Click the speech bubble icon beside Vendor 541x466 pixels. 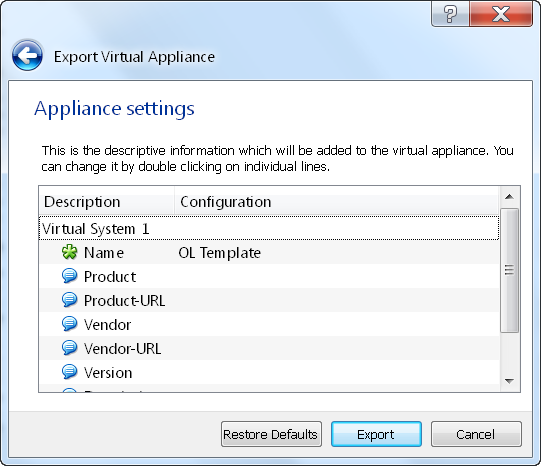point(69,324)
